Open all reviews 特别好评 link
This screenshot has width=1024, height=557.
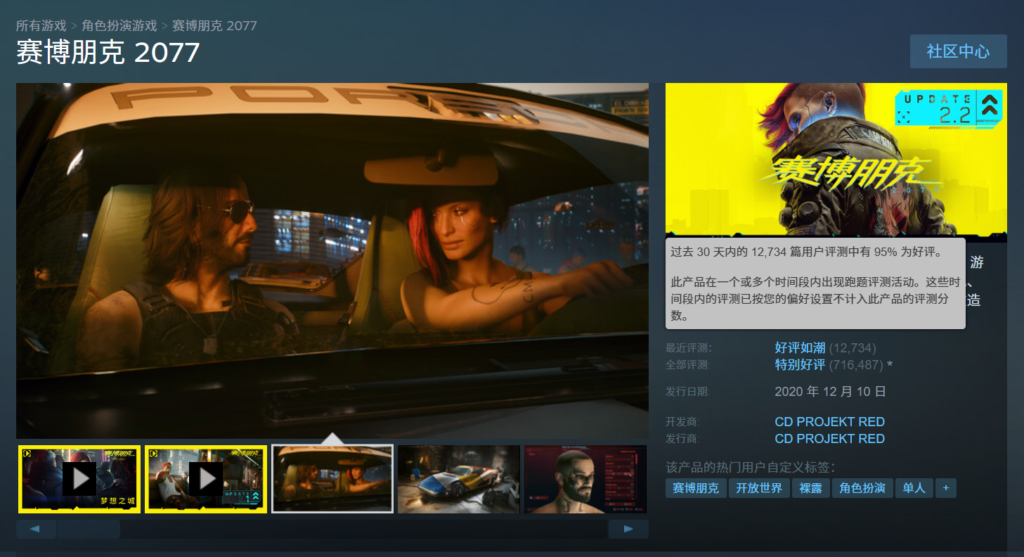coord(800,364)
